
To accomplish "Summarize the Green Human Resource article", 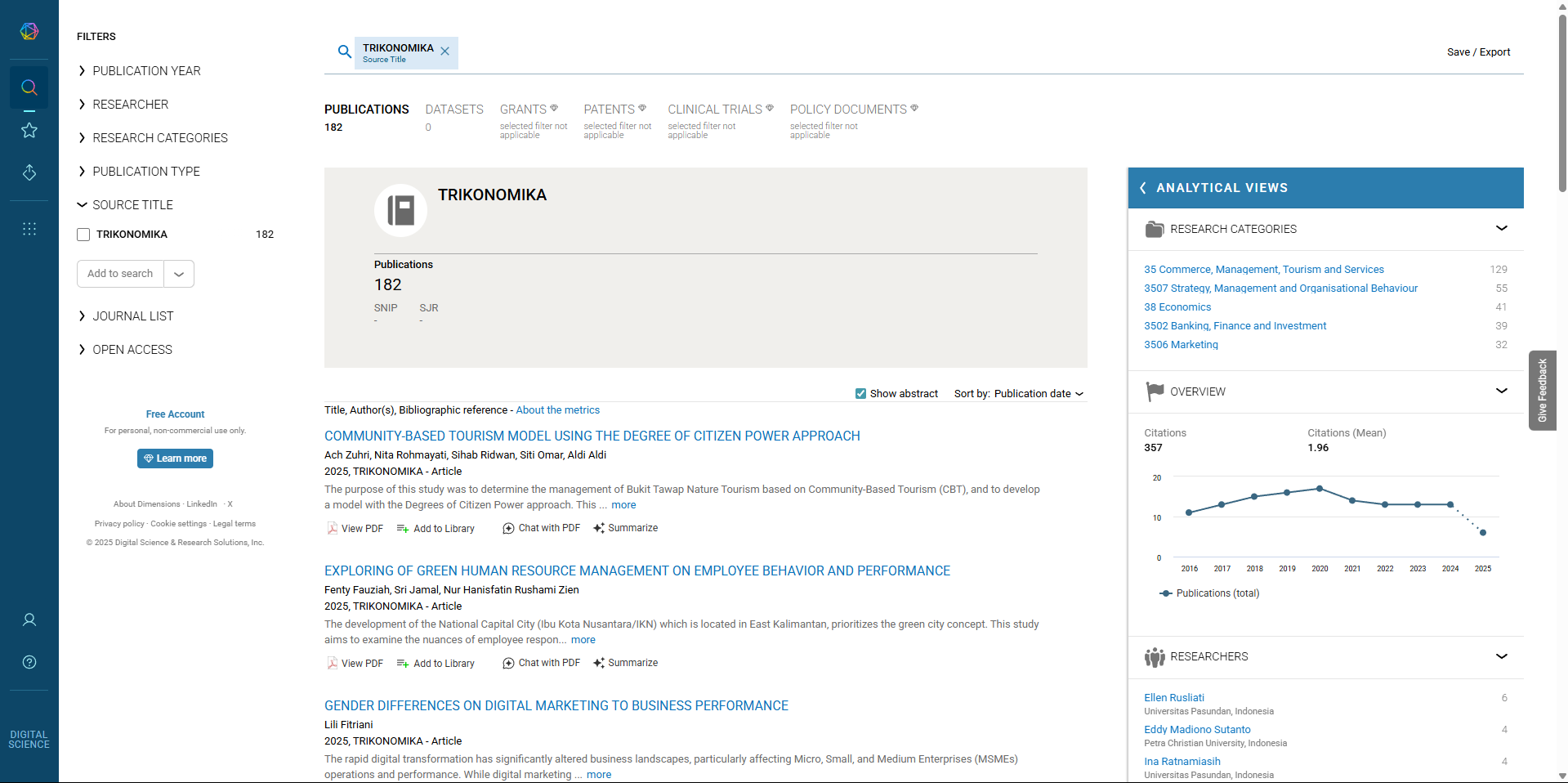I will click(x=626, y=663).
